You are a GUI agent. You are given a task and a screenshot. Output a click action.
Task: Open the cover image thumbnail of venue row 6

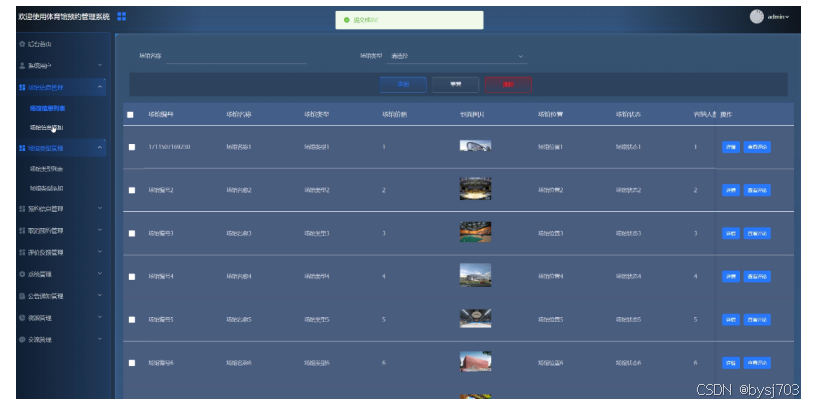coord(475,362)
